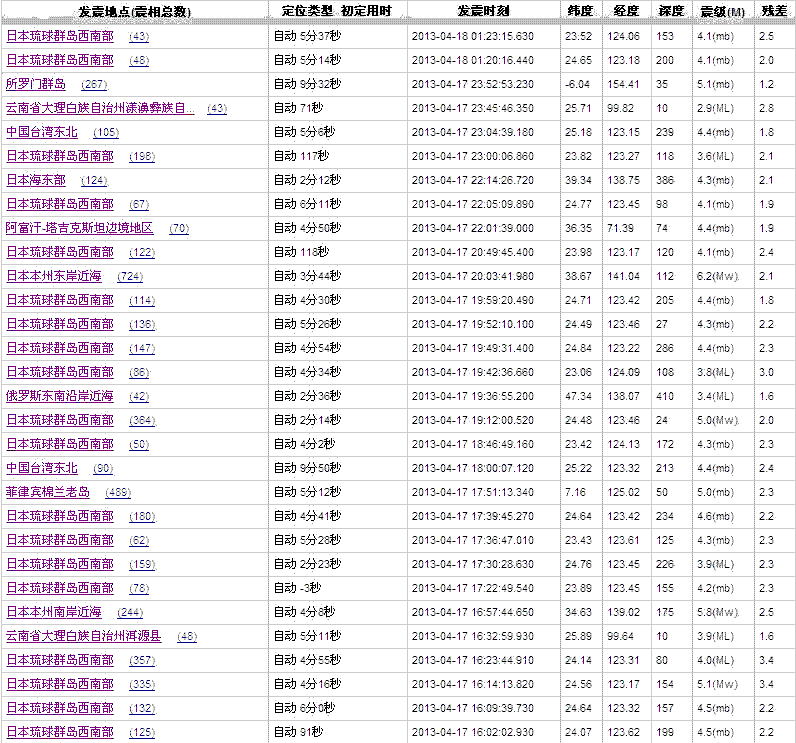Click the 深度 column header
Screen dimensions: 796x743
point(672,11)
